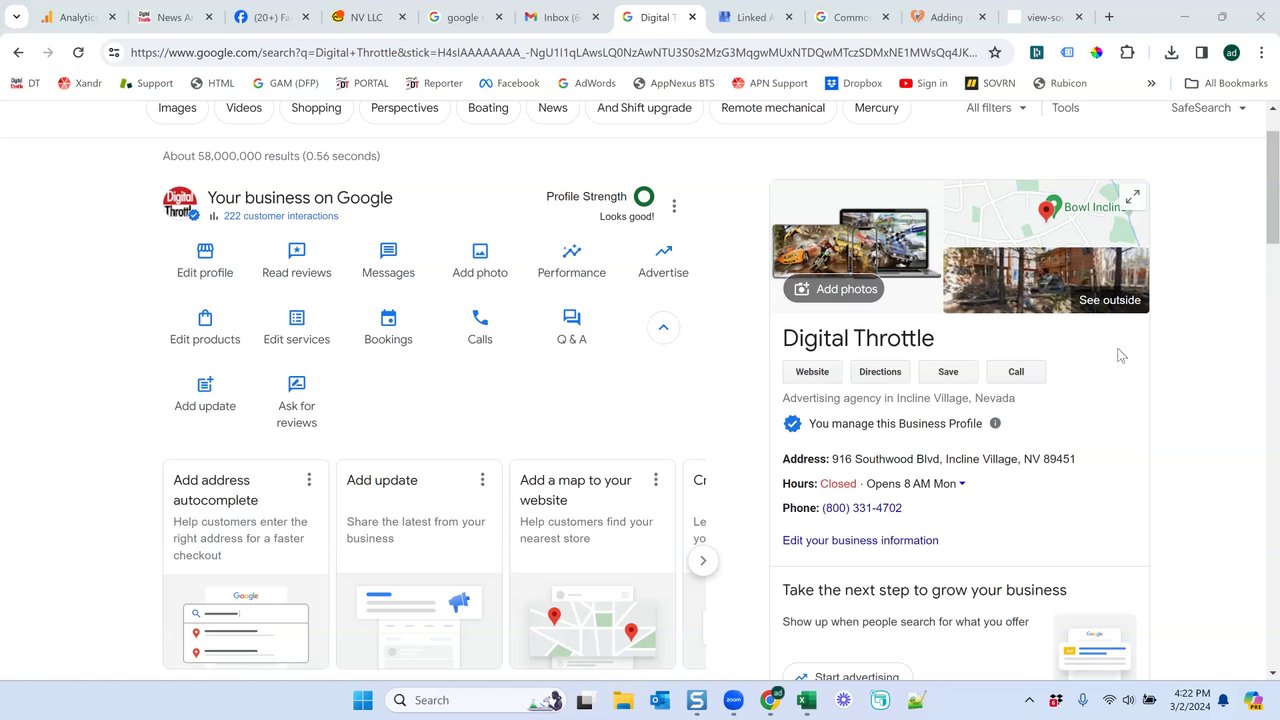Open options menu on Add update card
The width and height of the screenshot is (1280, 720).
coord(482,480)
